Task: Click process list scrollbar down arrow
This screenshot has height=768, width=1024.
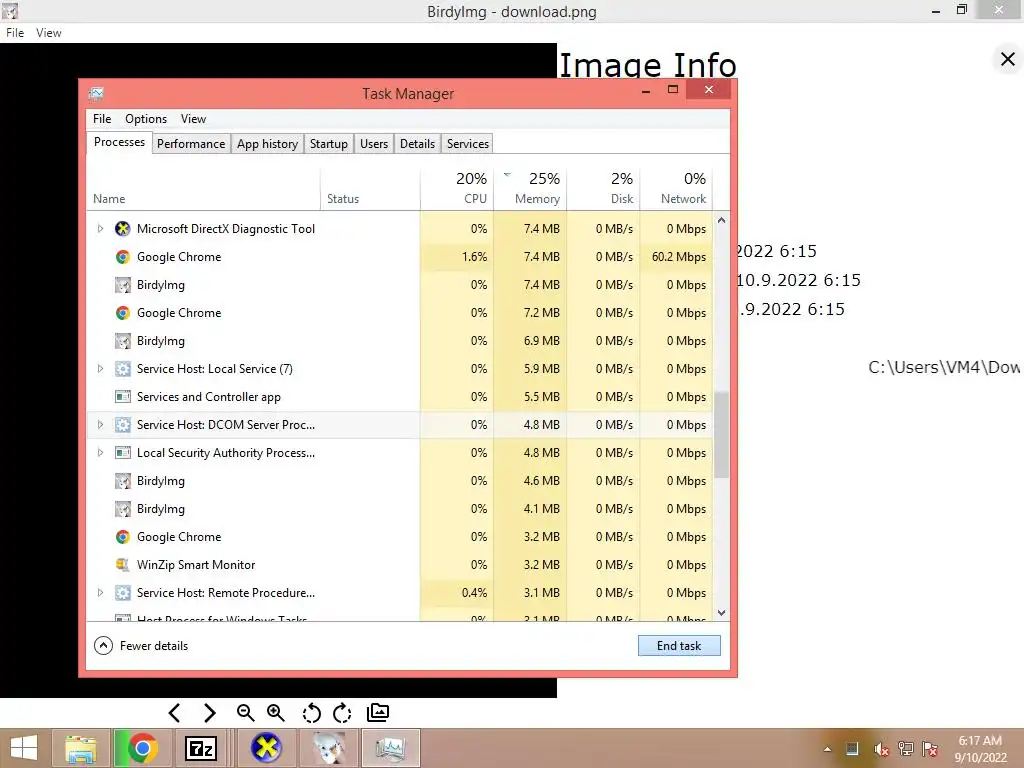Action: coord(721,613)
